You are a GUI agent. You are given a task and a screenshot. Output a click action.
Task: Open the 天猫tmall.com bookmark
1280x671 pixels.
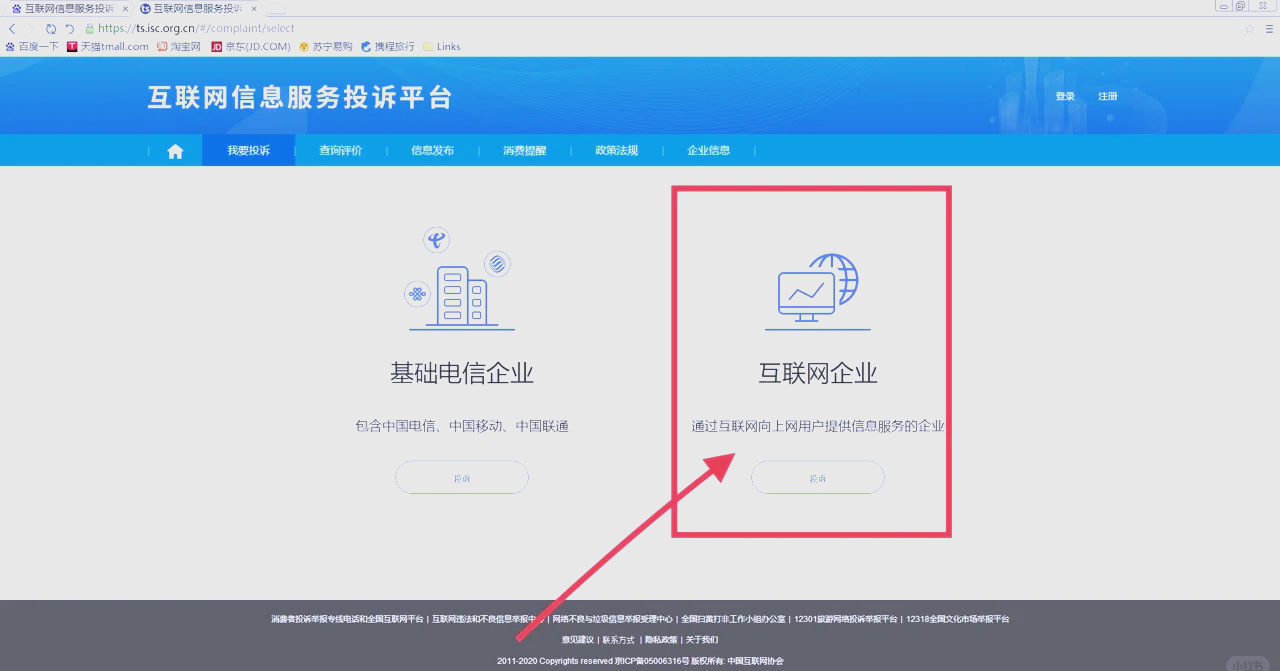point(108,47)
